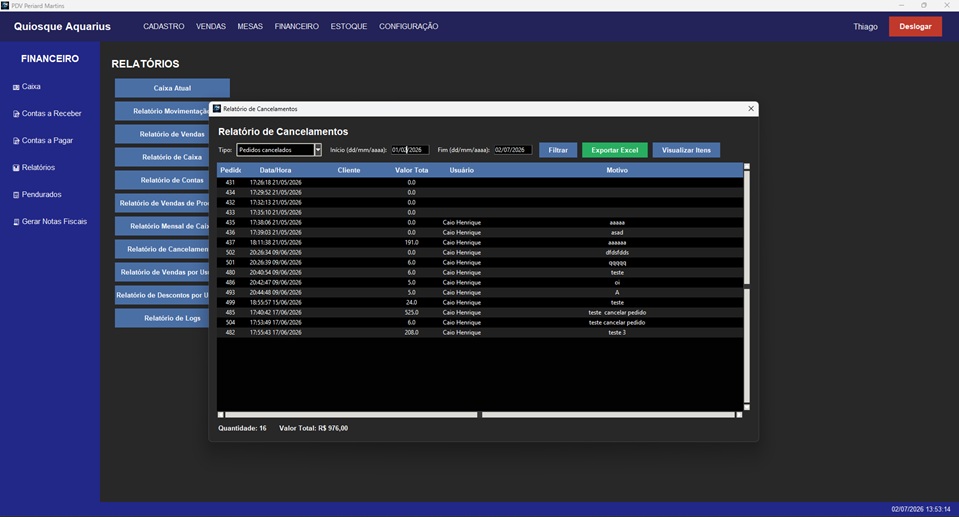
Task: Open the VENDAS menu
Action: (210, 26)
